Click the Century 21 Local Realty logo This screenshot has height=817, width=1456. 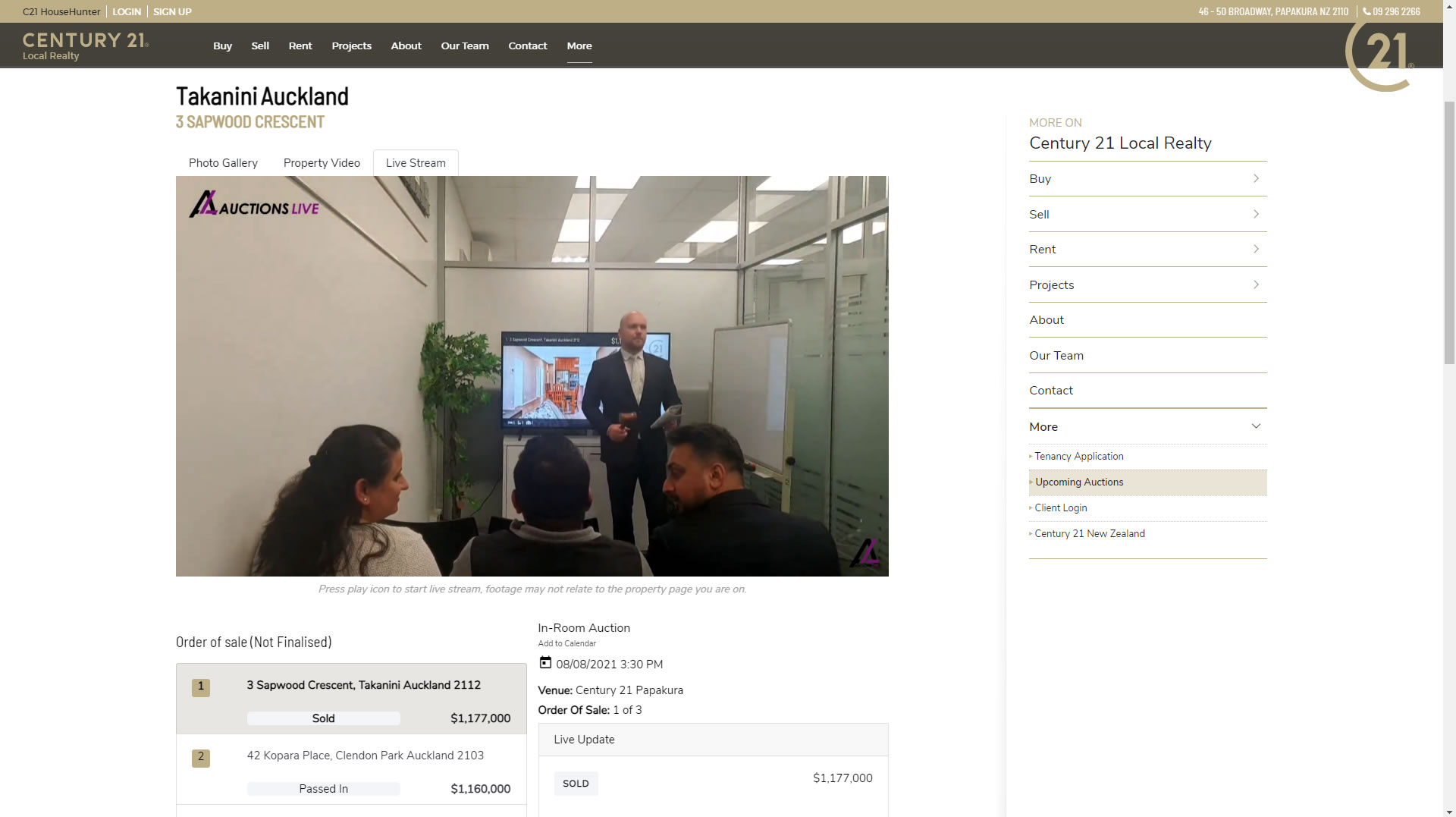click(x=85, y=46)
